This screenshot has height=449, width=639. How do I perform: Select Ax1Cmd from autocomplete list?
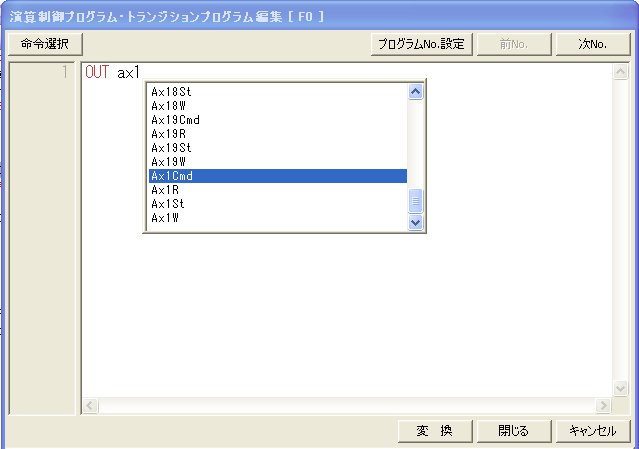[x=277, y=176]
